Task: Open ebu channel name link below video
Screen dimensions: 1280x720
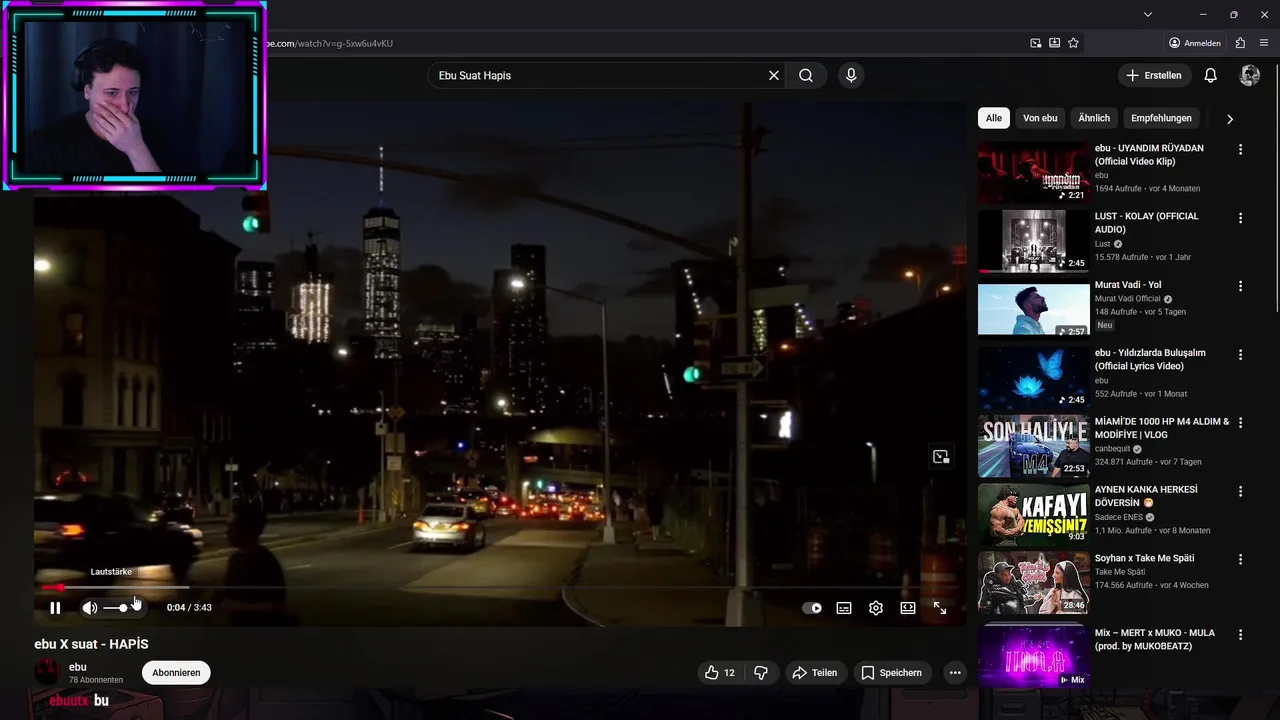Action: [x=77, y=667]
